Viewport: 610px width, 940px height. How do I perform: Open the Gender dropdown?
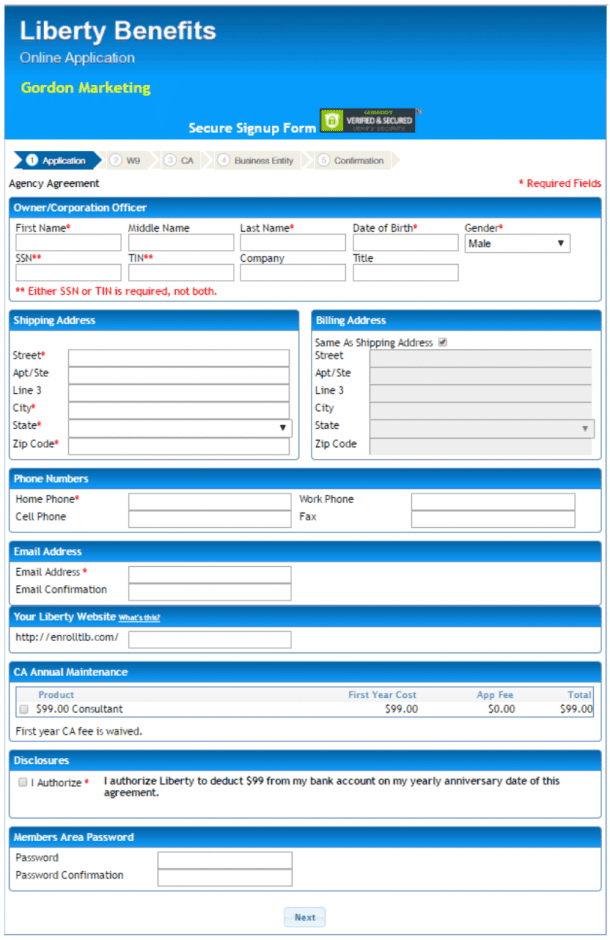(517, 243)
